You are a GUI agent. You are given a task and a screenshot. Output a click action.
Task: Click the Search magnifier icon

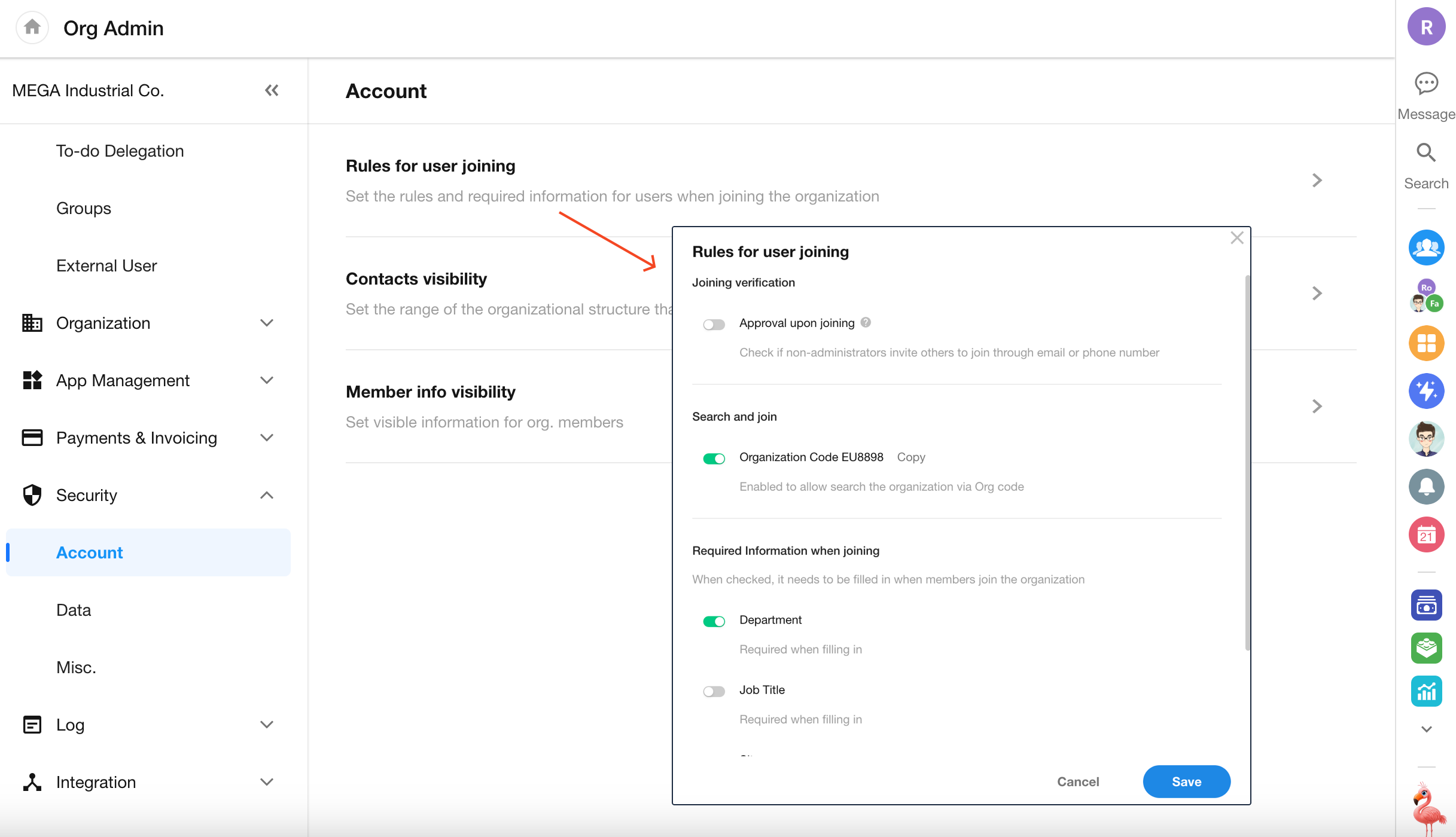click(x=1426, y=153)
